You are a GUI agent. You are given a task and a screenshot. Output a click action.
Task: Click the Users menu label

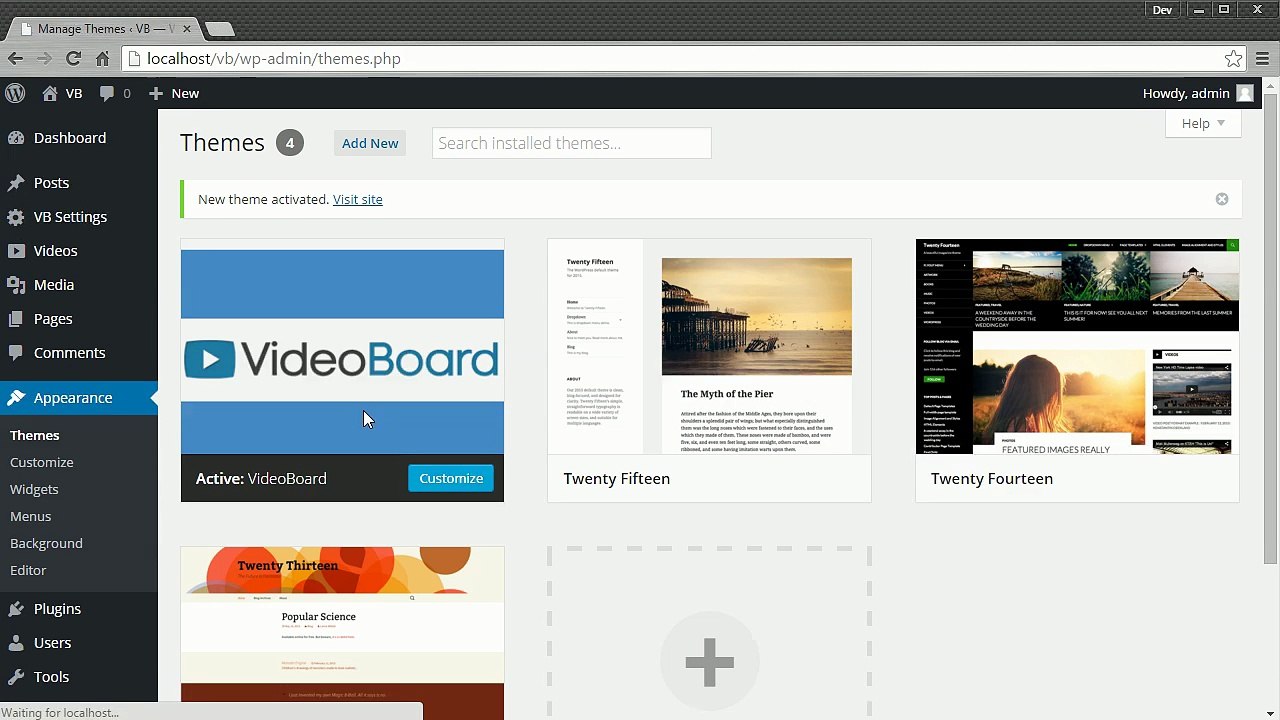[52, 643]
